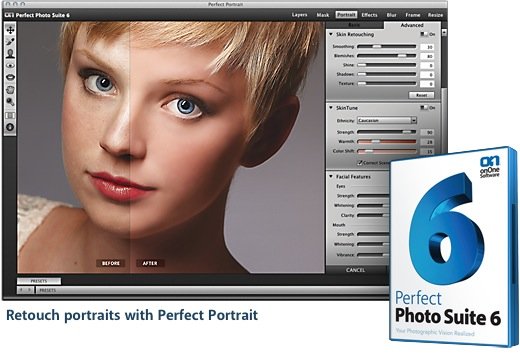
Task: Collapse the Facial Features section
Action: click(x=331, y=176)
